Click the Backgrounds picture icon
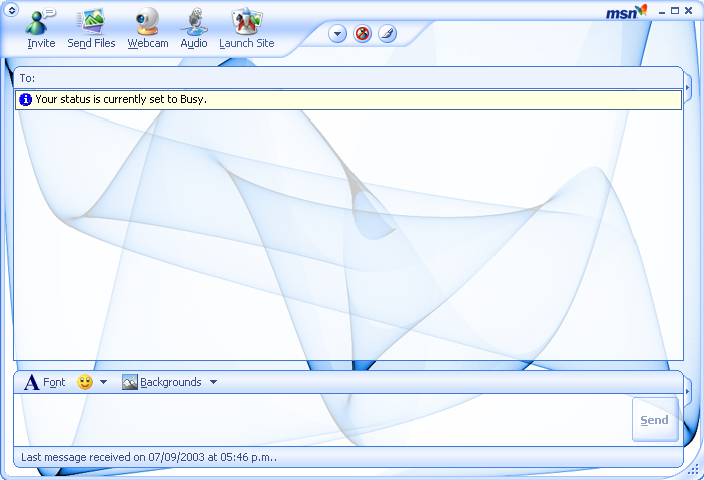Screen dimensions: 704x480 click(x=130, y=382)
